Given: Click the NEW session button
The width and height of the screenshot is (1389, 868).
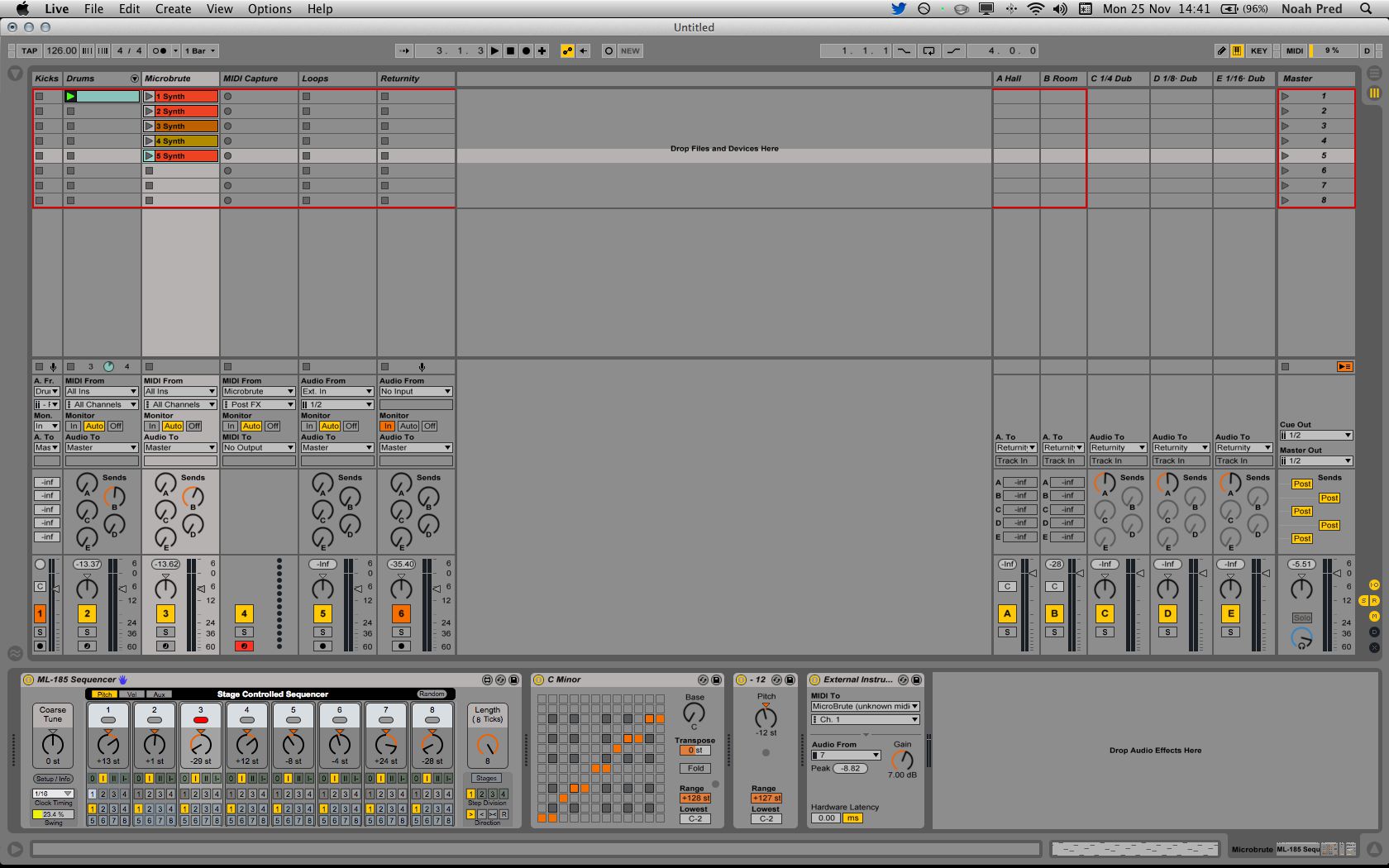Looking at the screenshot, I should pyautogui.click(x=630, y=50).
